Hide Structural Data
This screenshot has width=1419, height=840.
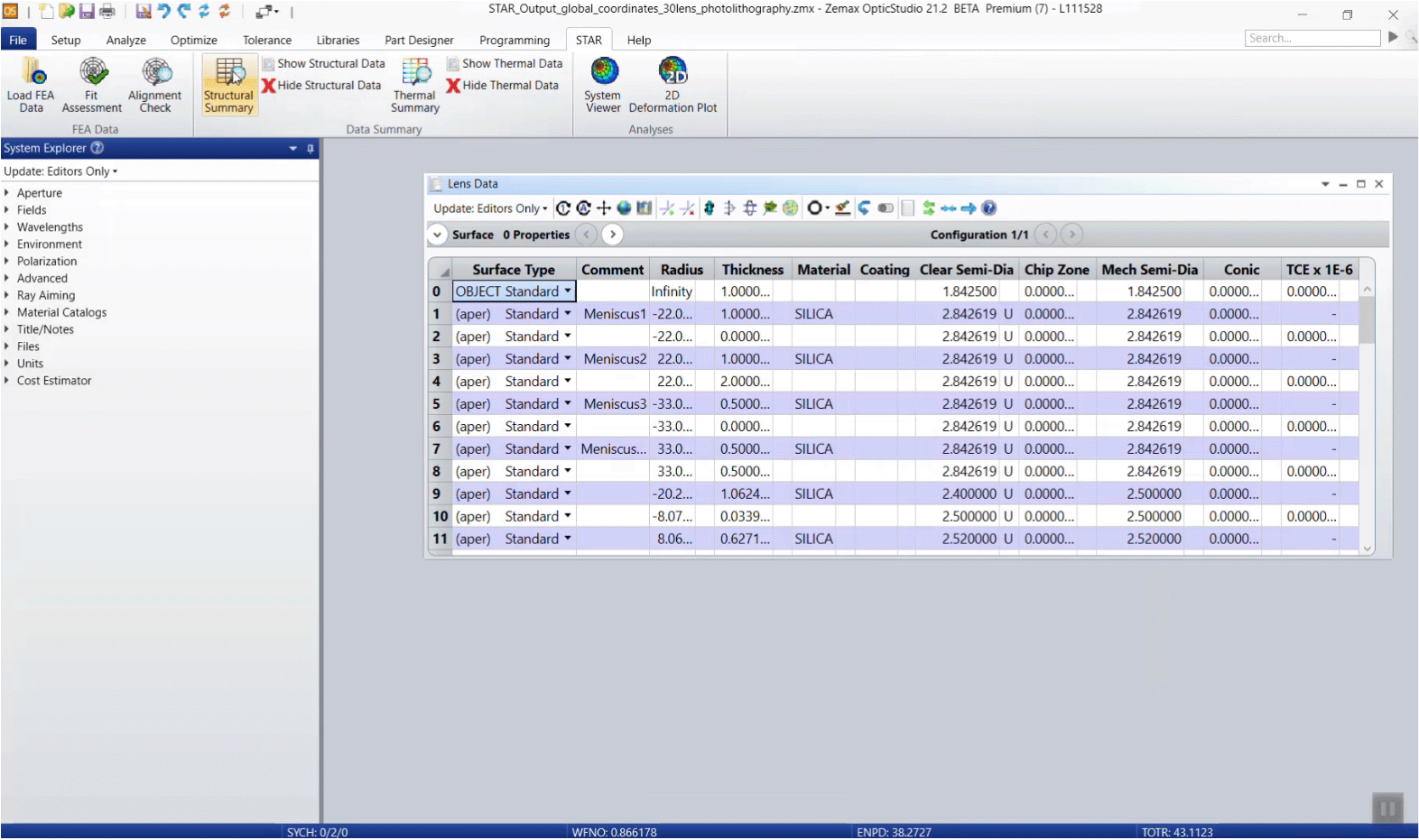click(322, 86)
